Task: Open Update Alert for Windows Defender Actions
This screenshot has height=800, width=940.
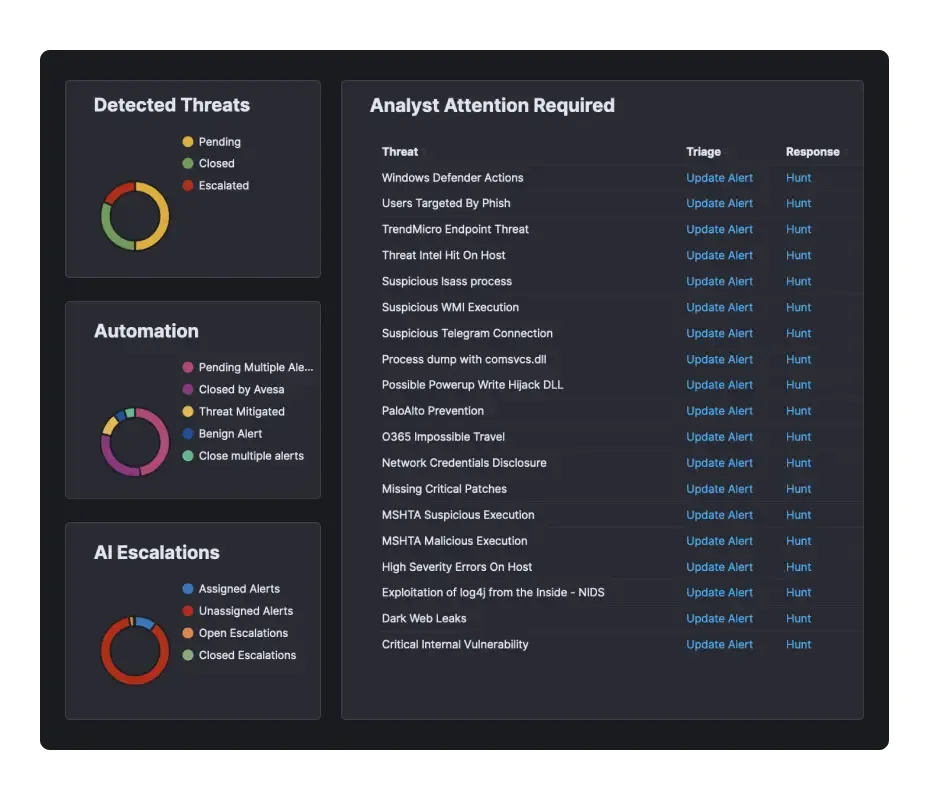Action: tap(720, 177)
